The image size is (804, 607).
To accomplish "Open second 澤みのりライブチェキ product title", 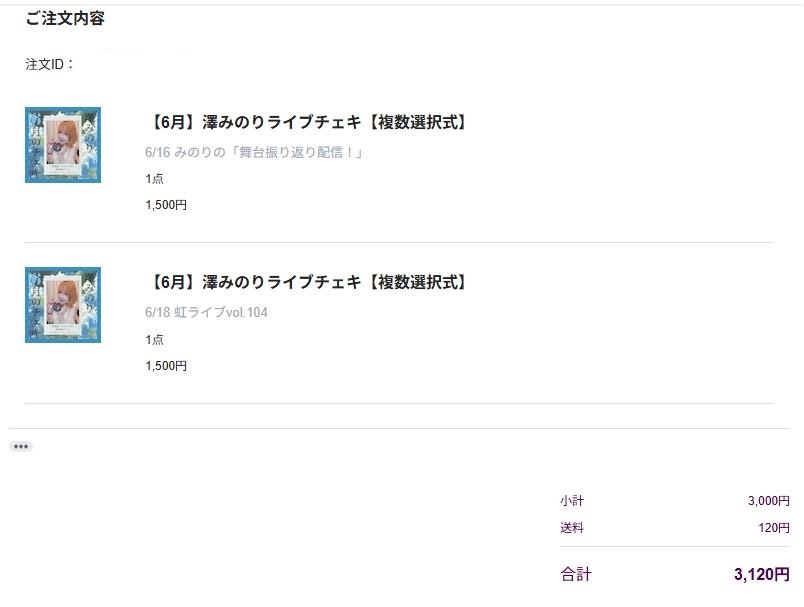I will pyautogui.click(x=308, y=282).
